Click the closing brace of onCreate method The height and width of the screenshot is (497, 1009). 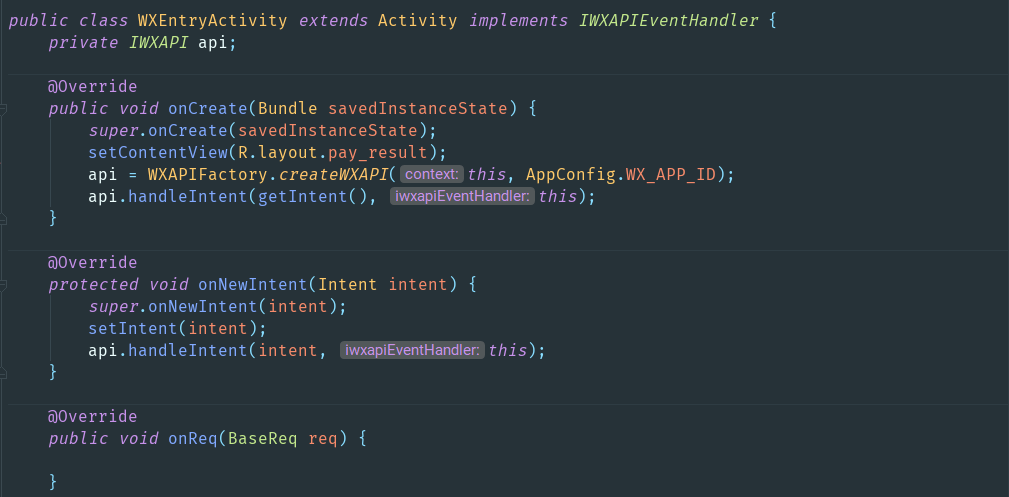click(x=53, y=218)
